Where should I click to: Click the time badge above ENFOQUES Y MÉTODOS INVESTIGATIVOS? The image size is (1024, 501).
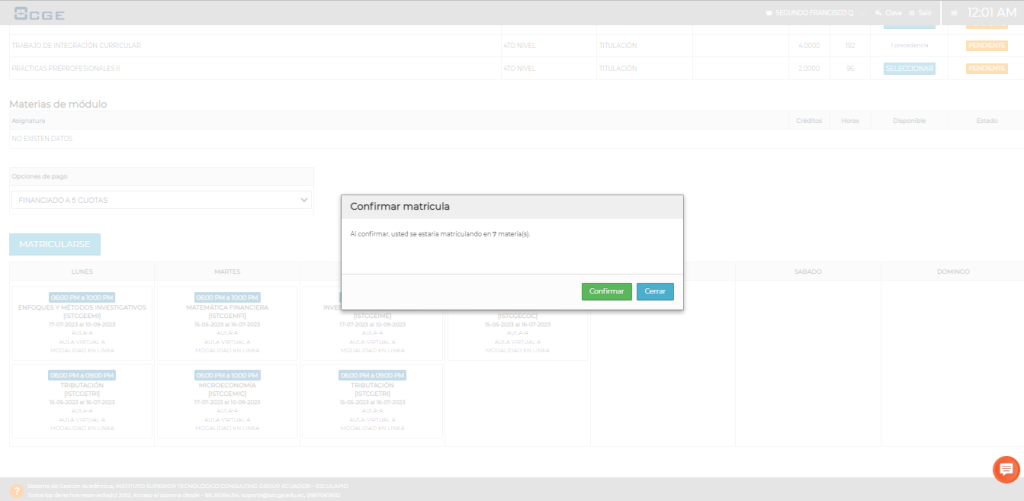(82, 297)
